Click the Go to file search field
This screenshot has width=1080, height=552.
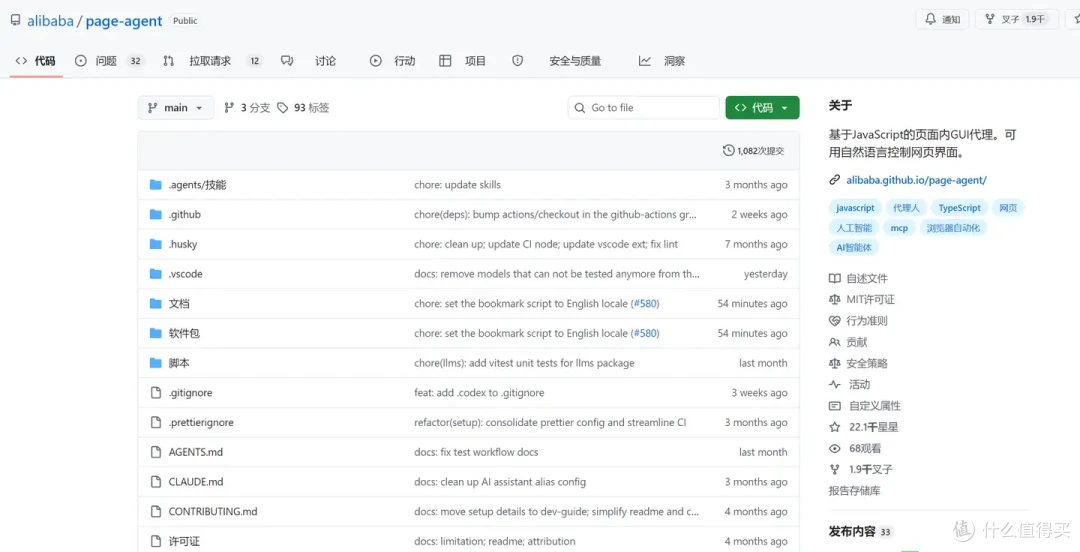click(644, 108)
